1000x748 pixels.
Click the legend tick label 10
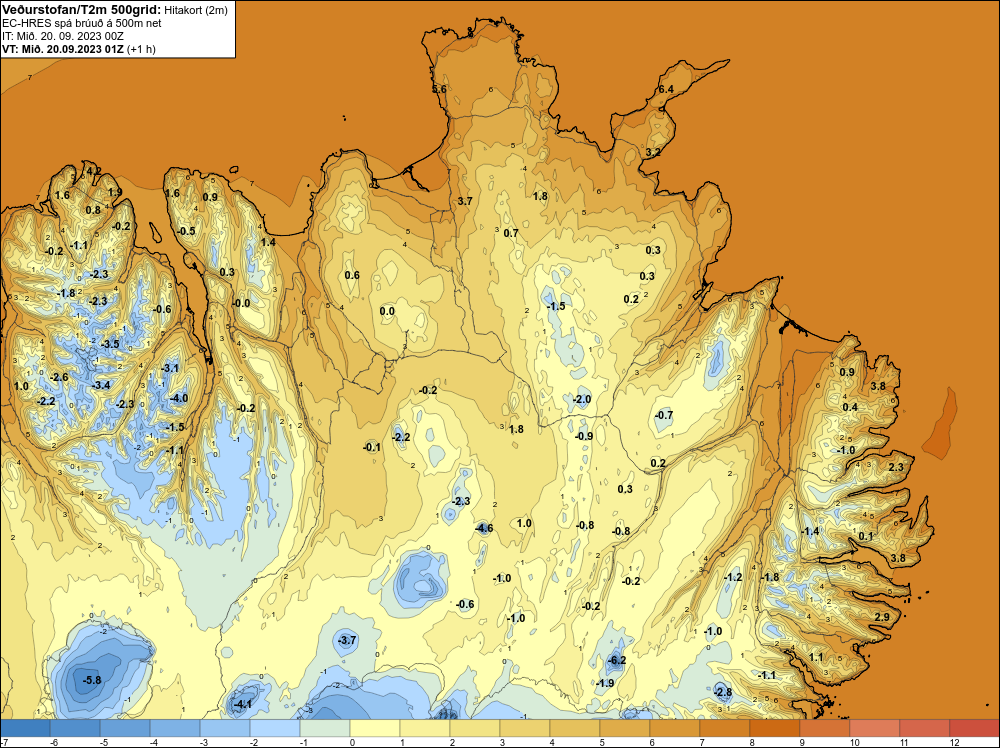click(x=855, y=742)
